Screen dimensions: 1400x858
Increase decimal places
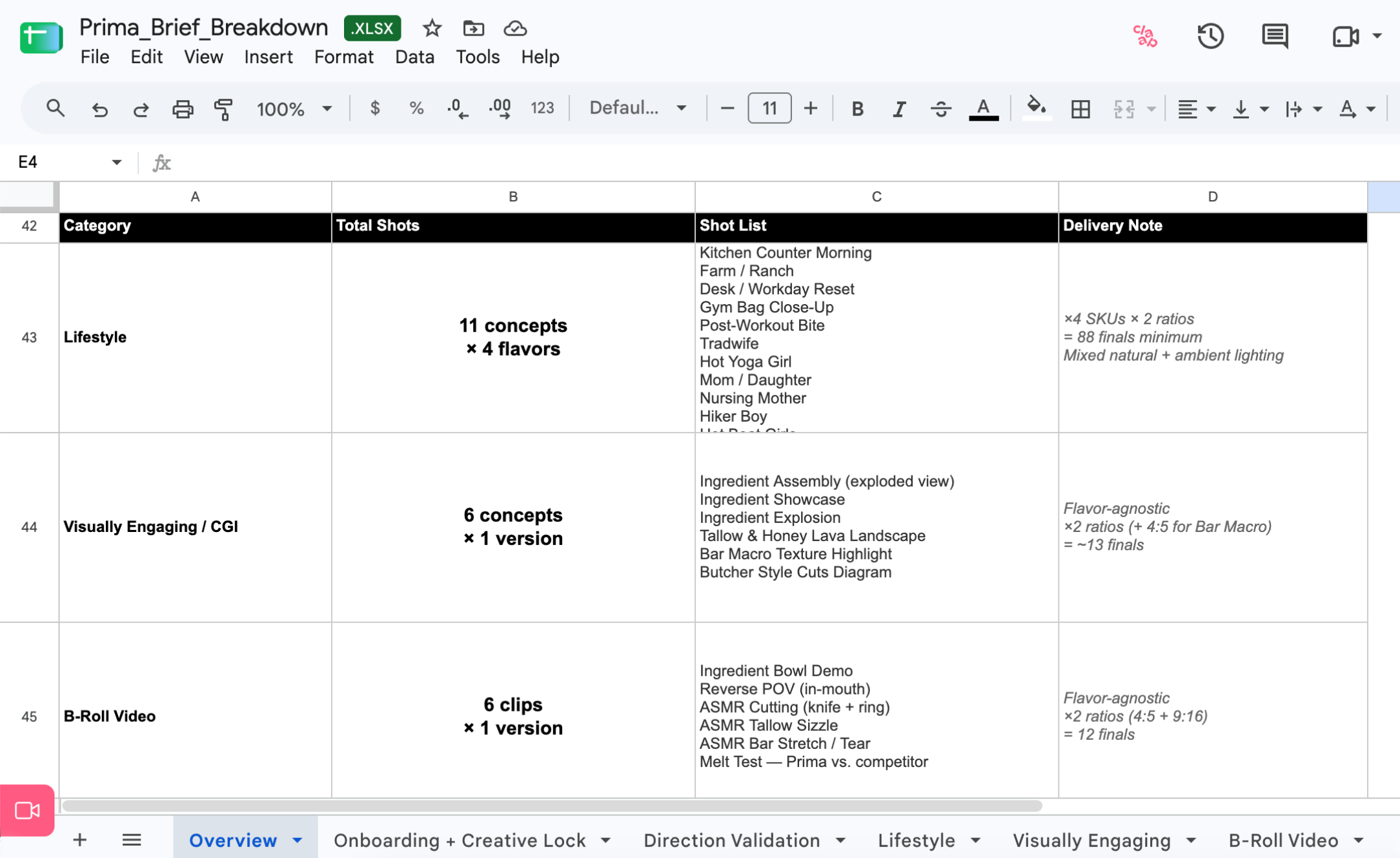coord(500,108)
